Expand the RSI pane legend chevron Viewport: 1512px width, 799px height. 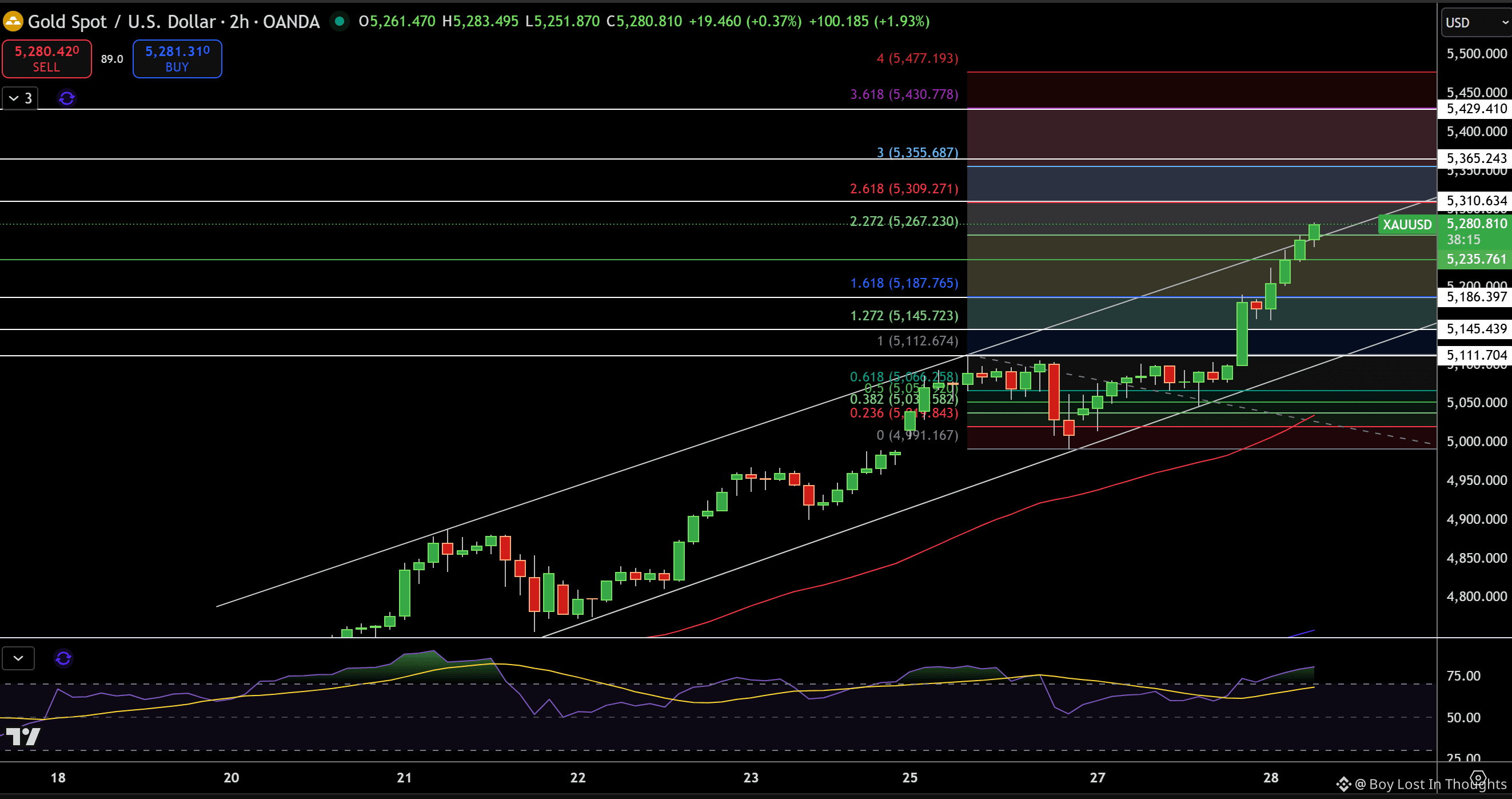point(18,658)
